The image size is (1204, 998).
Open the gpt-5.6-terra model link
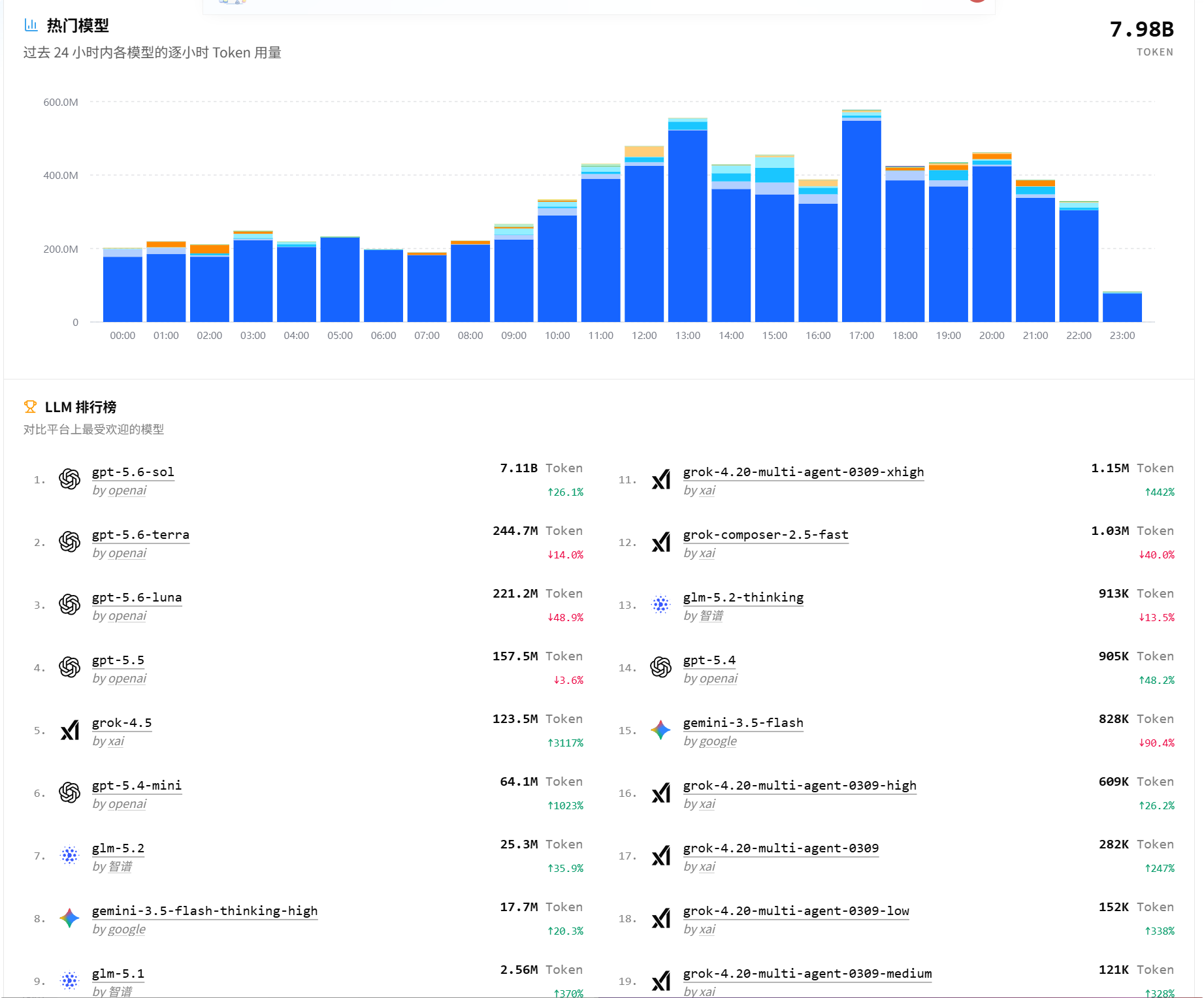coord(140,535)
